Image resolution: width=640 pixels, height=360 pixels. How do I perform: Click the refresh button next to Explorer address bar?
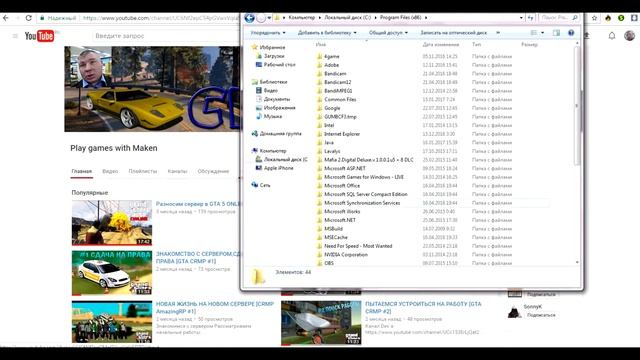pos(530,18)
